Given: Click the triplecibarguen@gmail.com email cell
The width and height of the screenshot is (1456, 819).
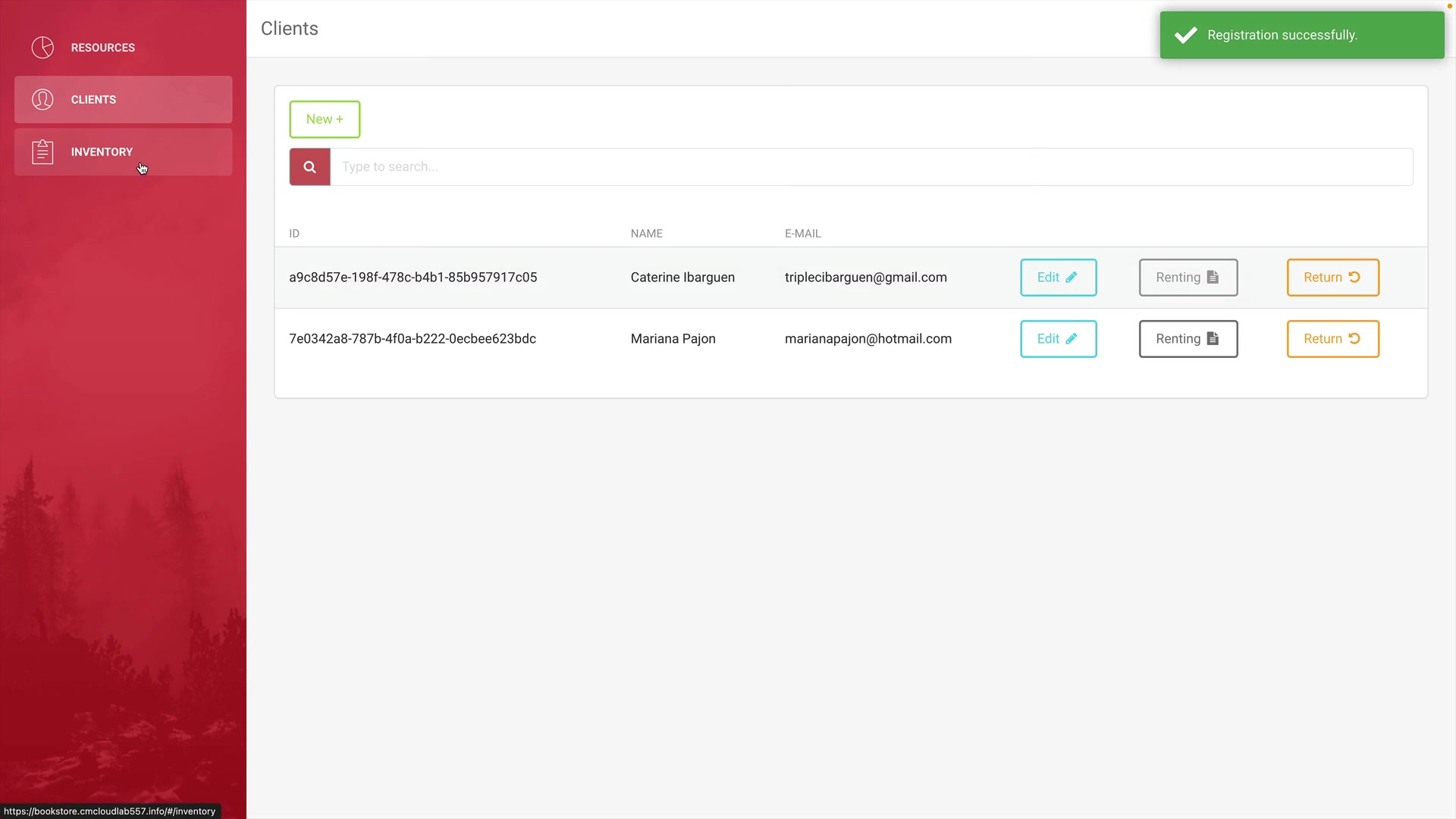Looking at the screenshot, I should (x=865, y=278).
